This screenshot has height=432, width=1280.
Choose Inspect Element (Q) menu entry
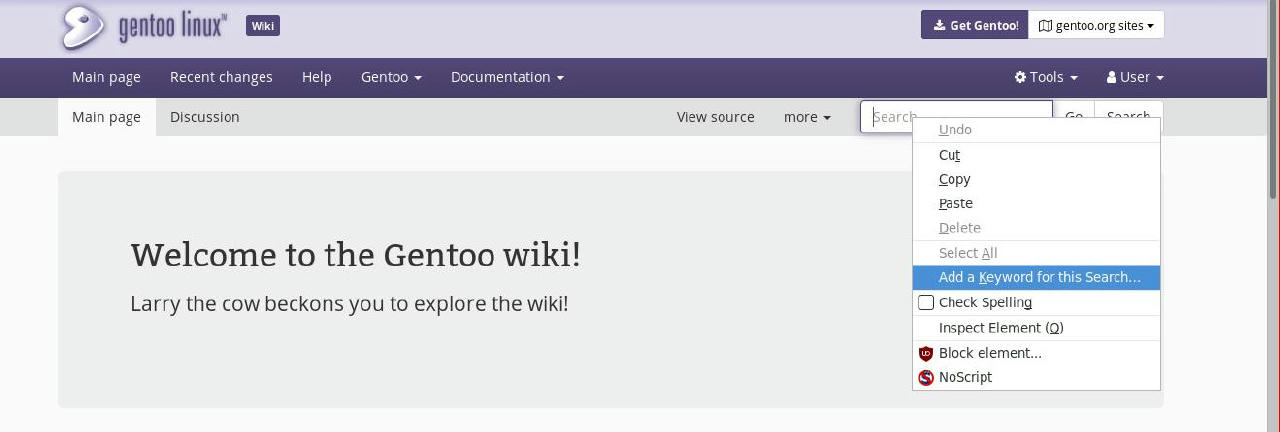tap(1036, 328)
